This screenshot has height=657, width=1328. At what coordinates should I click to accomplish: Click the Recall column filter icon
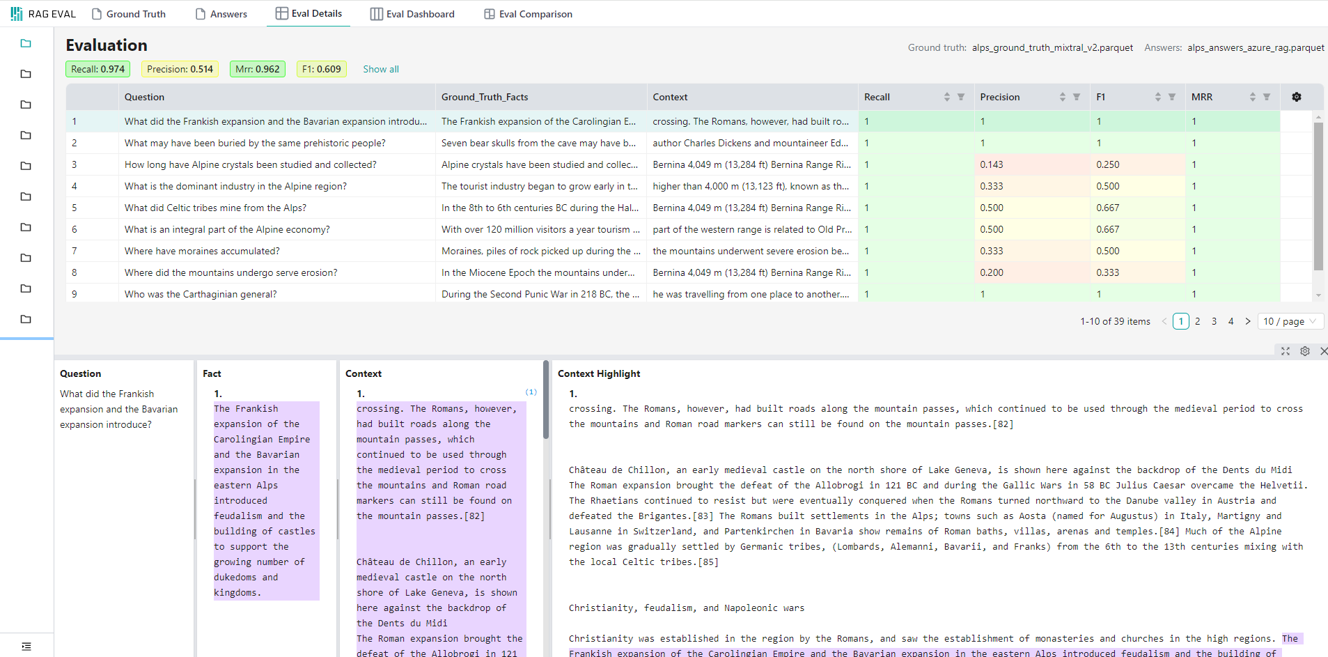961,97
